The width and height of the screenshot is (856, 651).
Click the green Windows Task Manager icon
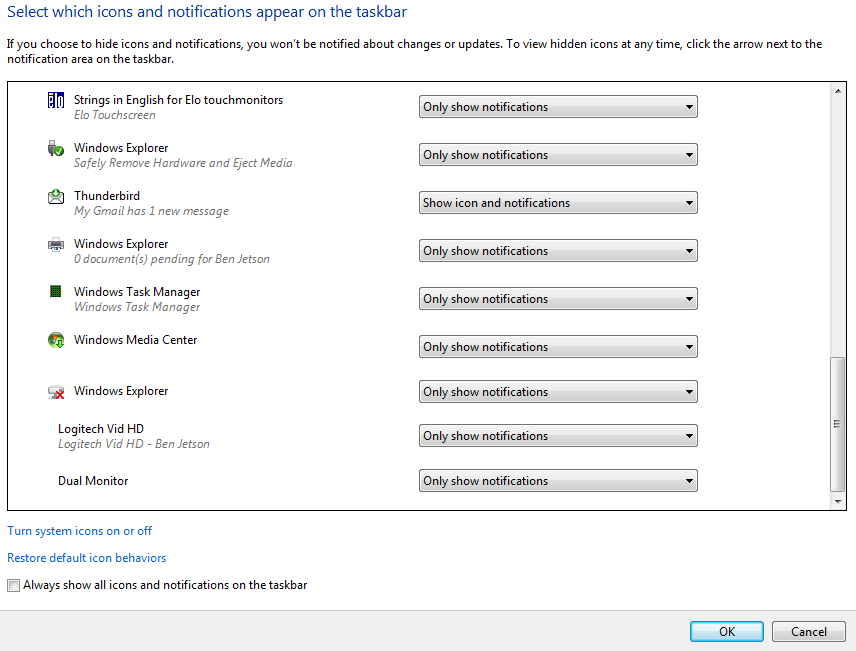(x=56, y=292)
